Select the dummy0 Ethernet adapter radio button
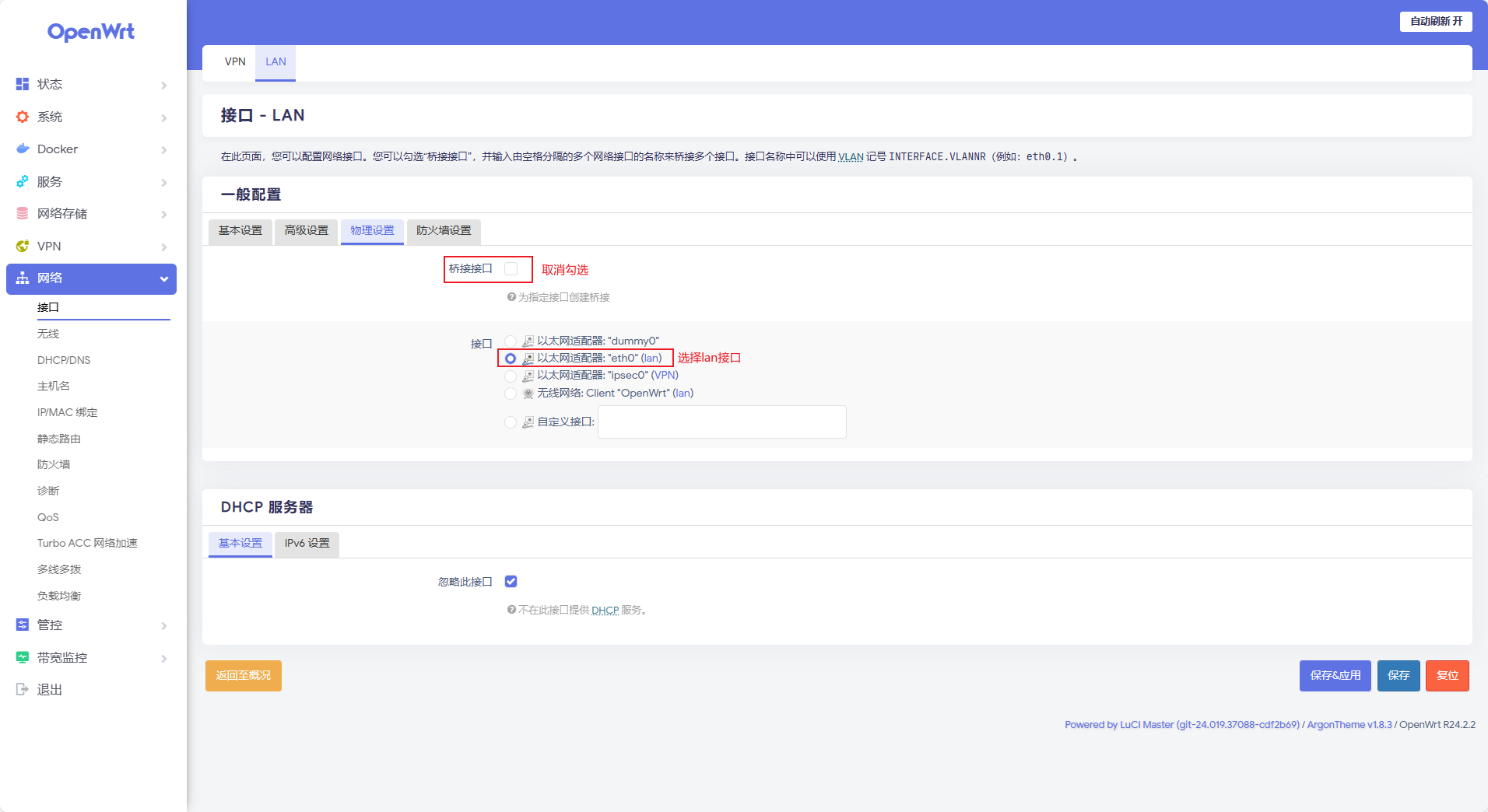Viewport: 1488px width, 812px height. 511,341
